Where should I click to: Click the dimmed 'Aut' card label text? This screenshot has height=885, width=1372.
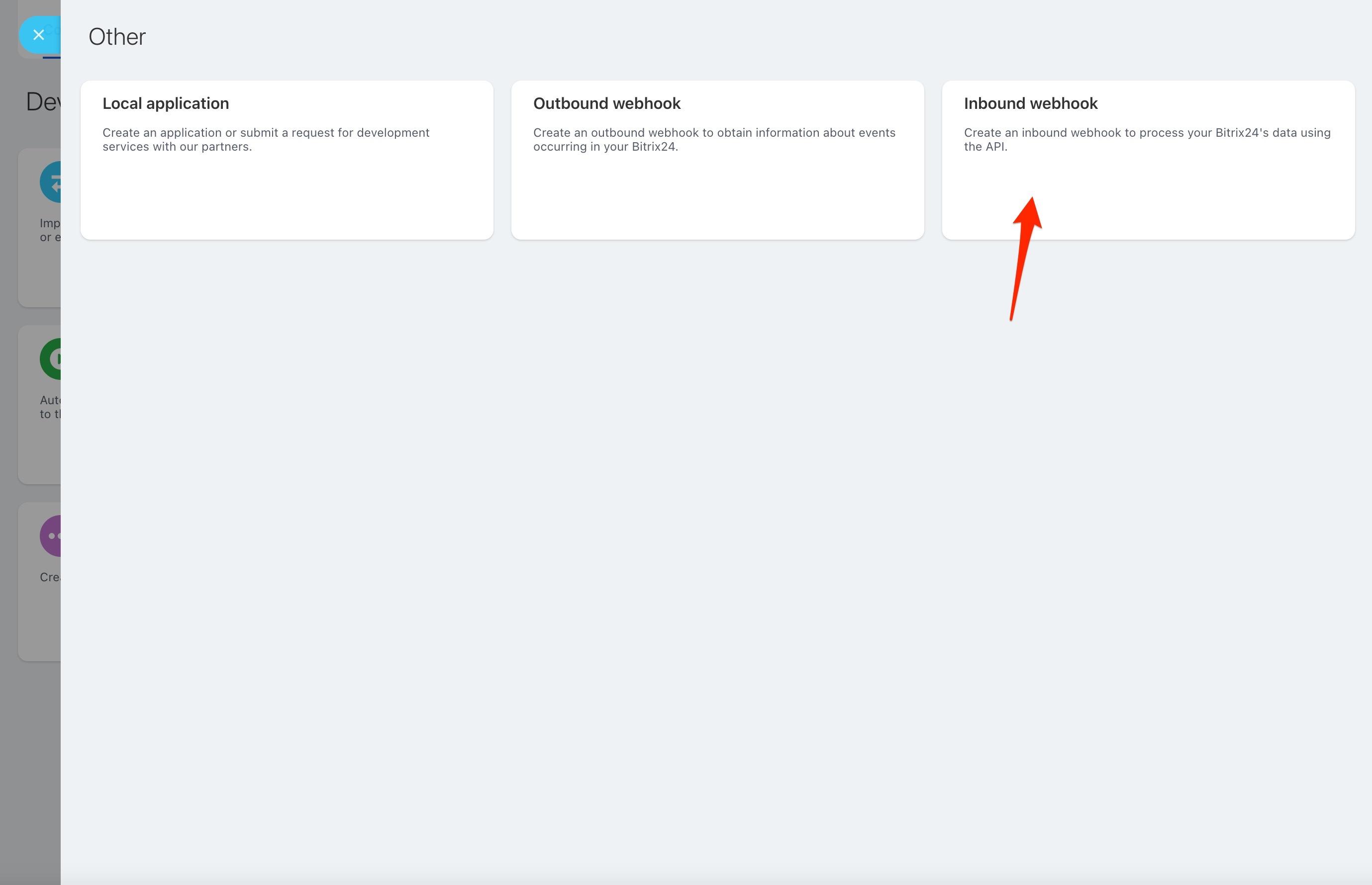coord(49,401)
